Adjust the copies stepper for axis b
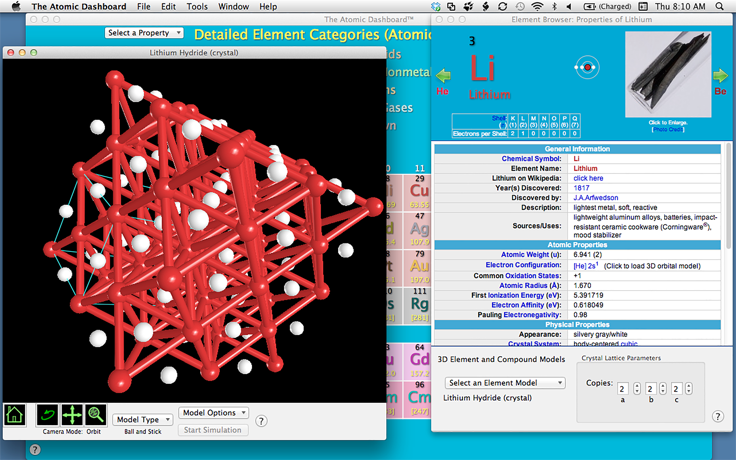 663,388
